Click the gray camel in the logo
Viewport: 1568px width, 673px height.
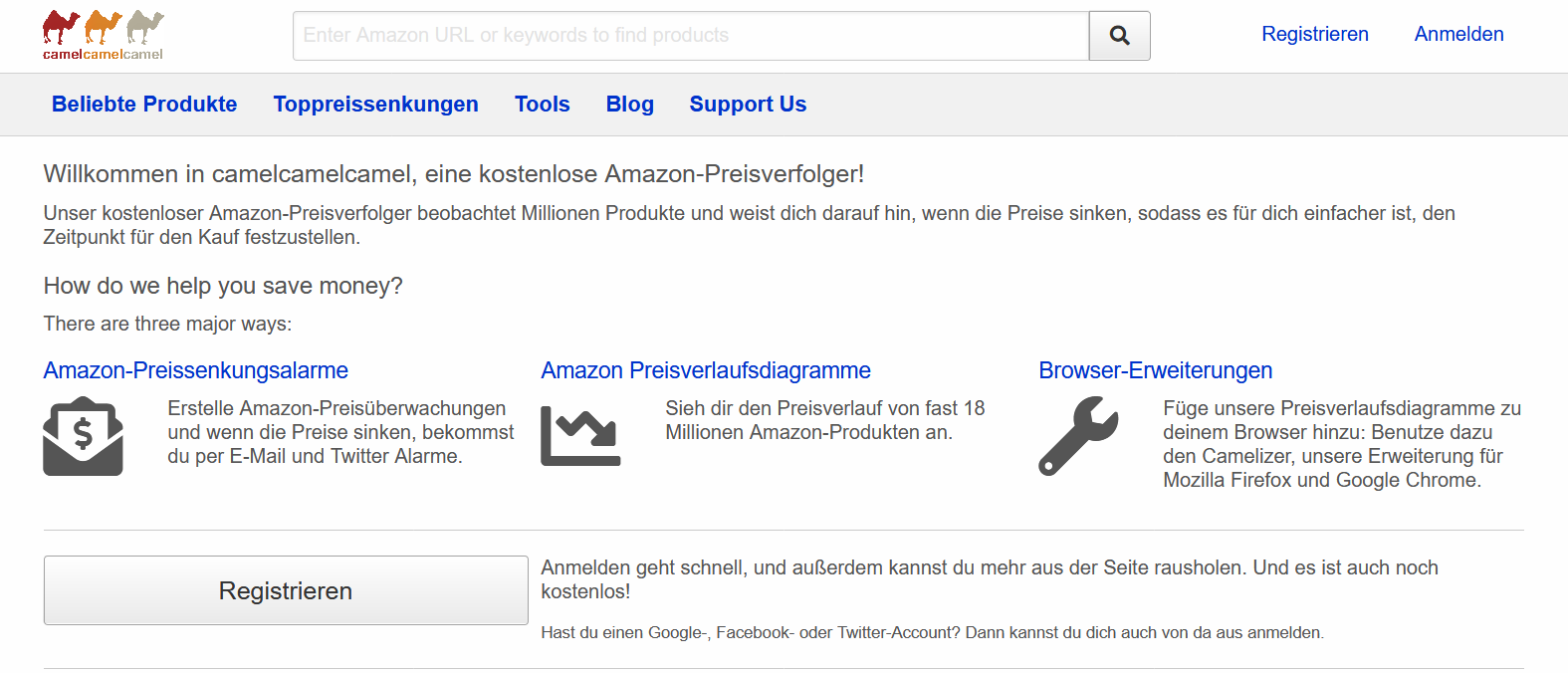pyautogui.click(x=145, y=27)
